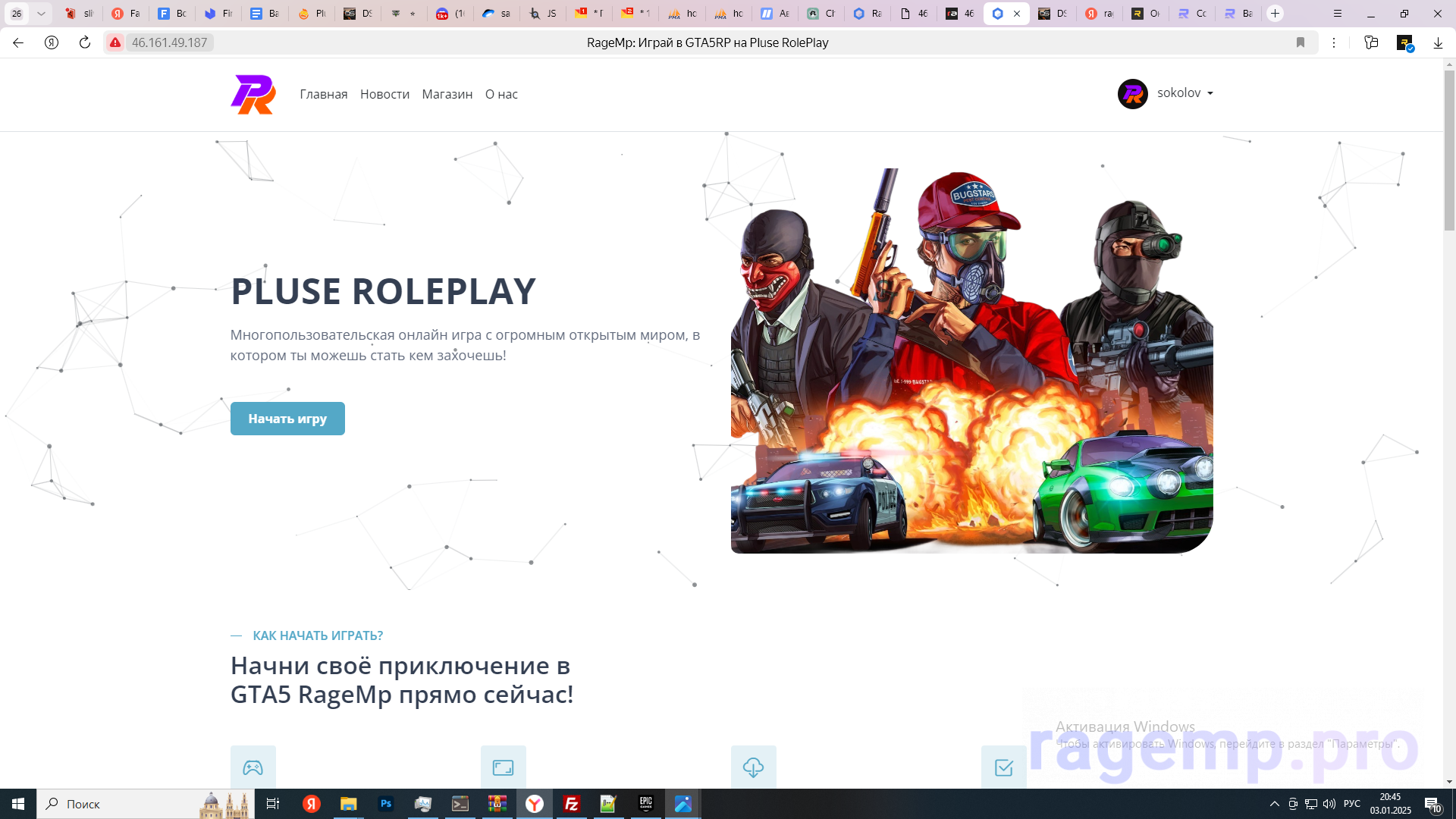Click the gamepad step icon
This screenshot has height=819, width=1456.
pyautogui.click(x=253, y=767)
